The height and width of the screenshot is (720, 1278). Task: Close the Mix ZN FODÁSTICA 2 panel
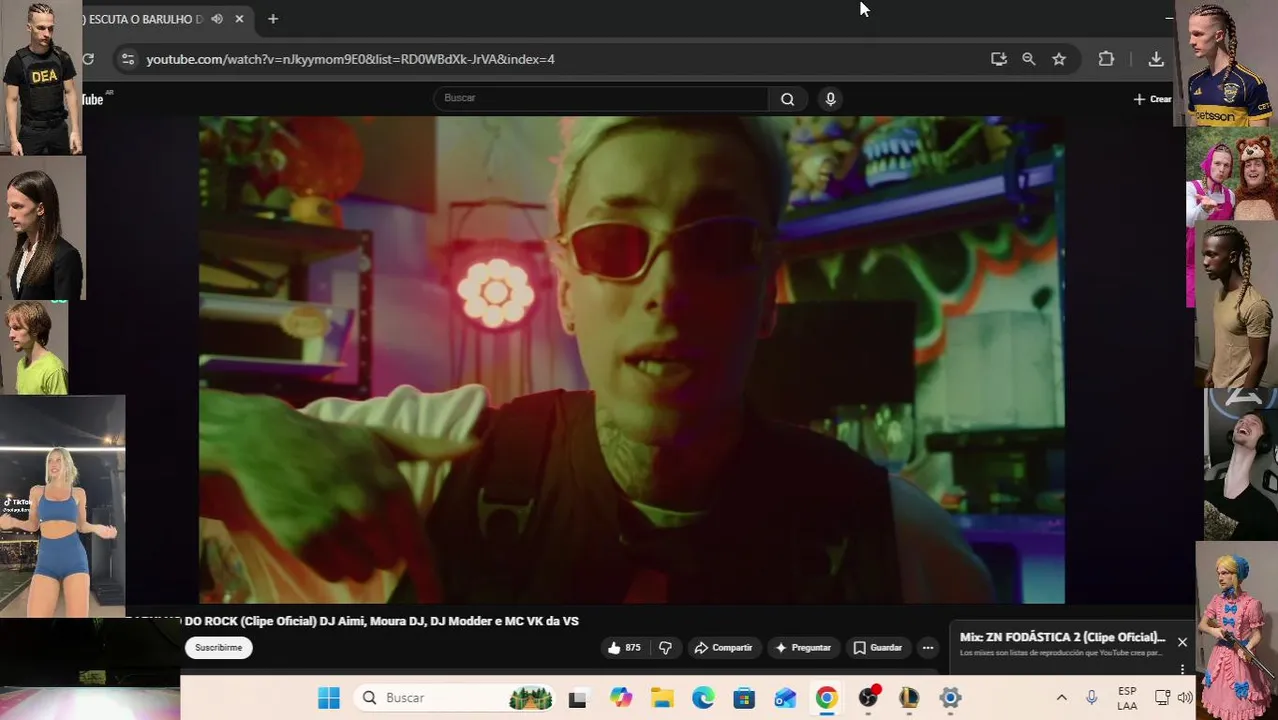tap(1182, 642)
